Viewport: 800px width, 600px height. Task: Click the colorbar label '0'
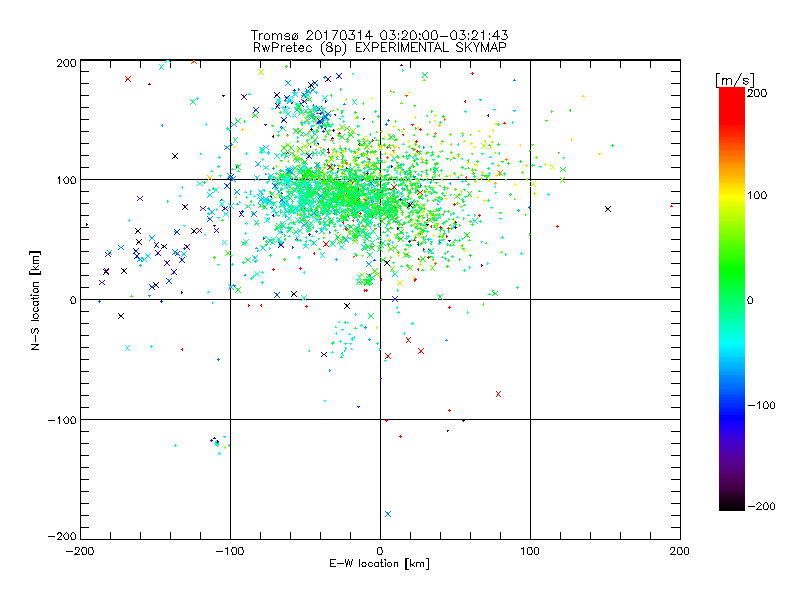(750, 300)
